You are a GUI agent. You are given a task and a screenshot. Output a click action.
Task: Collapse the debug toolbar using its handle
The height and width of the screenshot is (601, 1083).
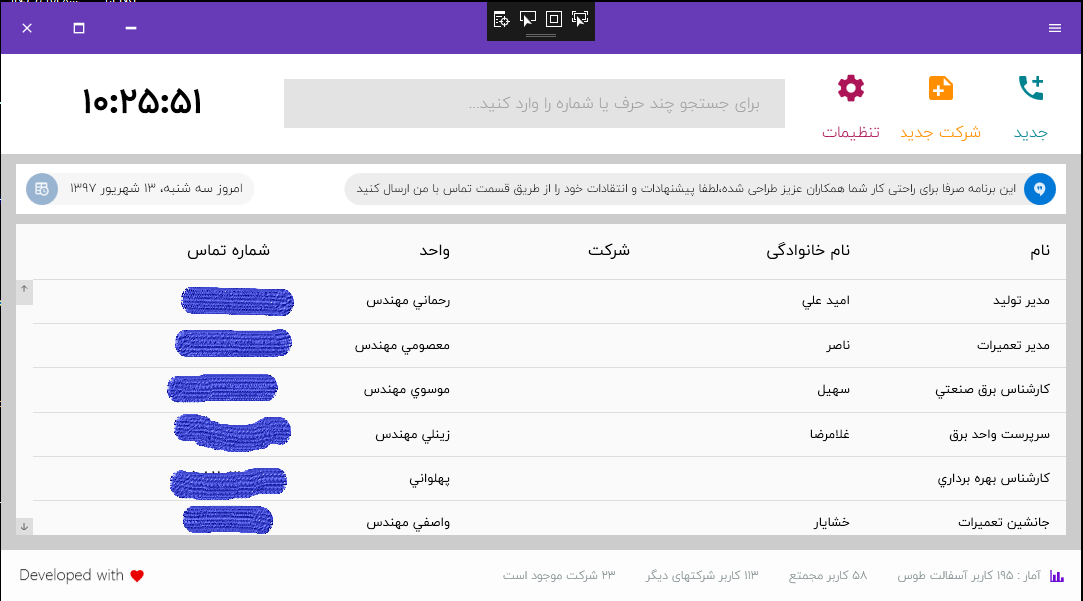click(541, 36)
